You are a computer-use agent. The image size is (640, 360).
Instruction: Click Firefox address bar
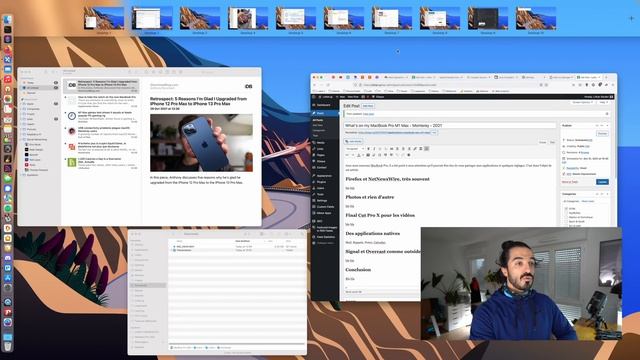(x=451, y=85)
